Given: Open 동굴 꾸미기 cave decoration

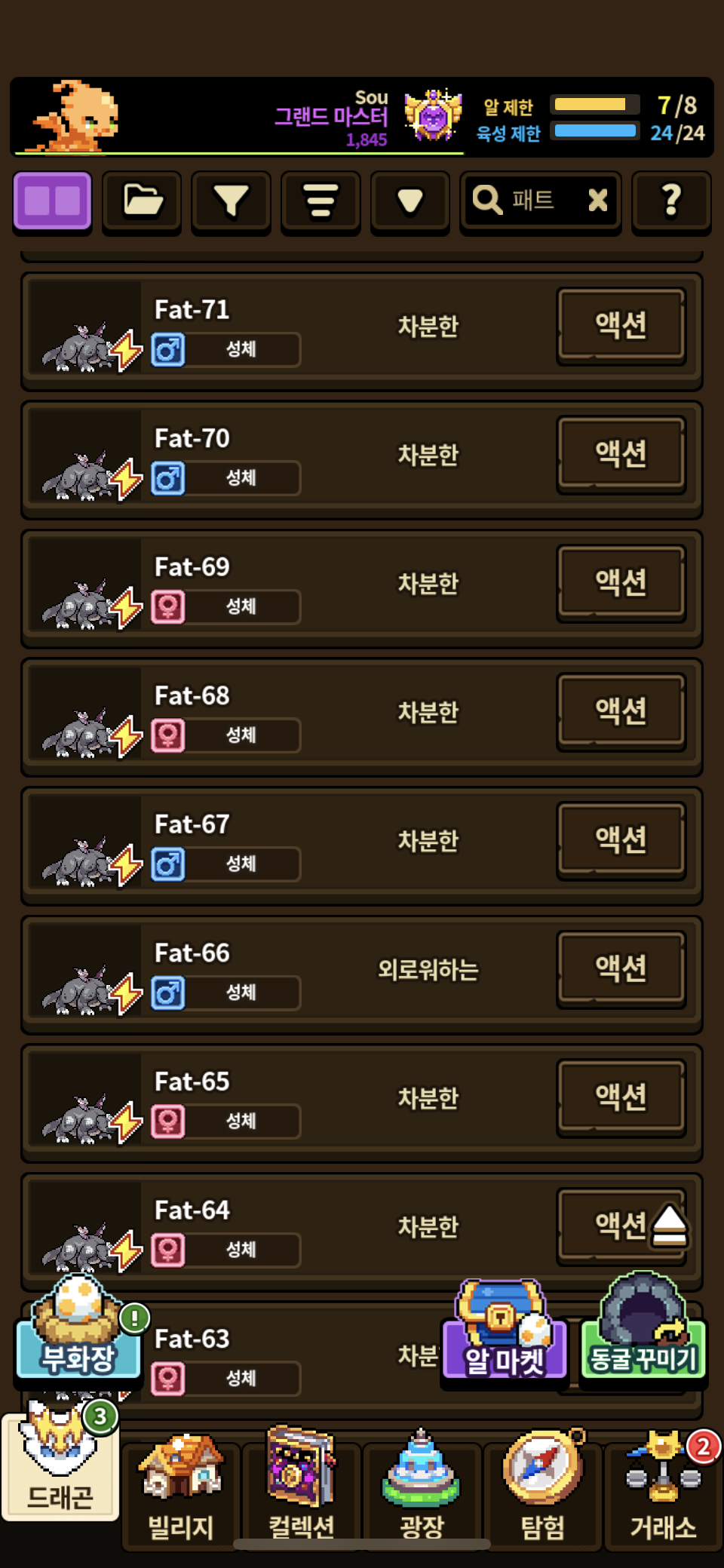Looking at the screenshot, I should (x=643, y=1331).
